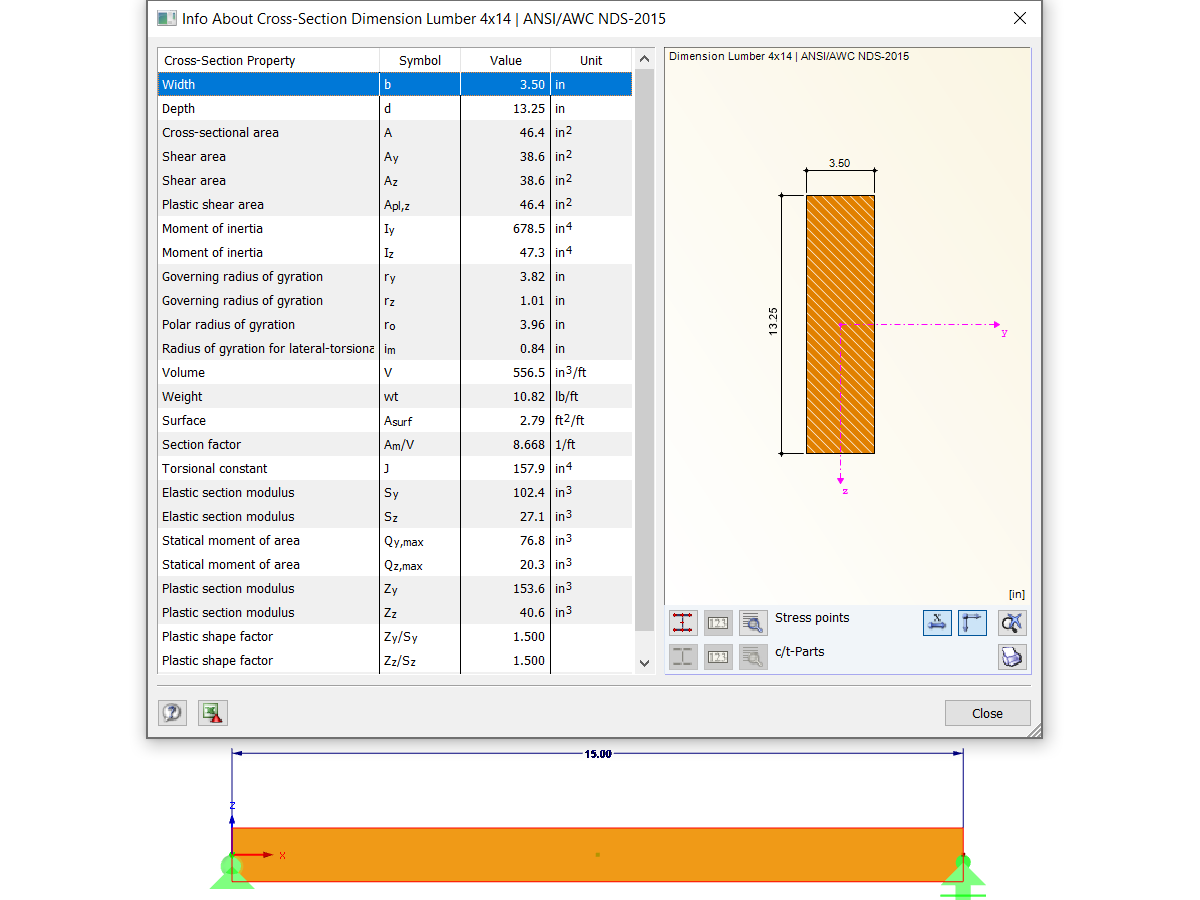1200x900 pixels.
Task: Expand the Cross-Section Property column header
Action: [267, 60]
